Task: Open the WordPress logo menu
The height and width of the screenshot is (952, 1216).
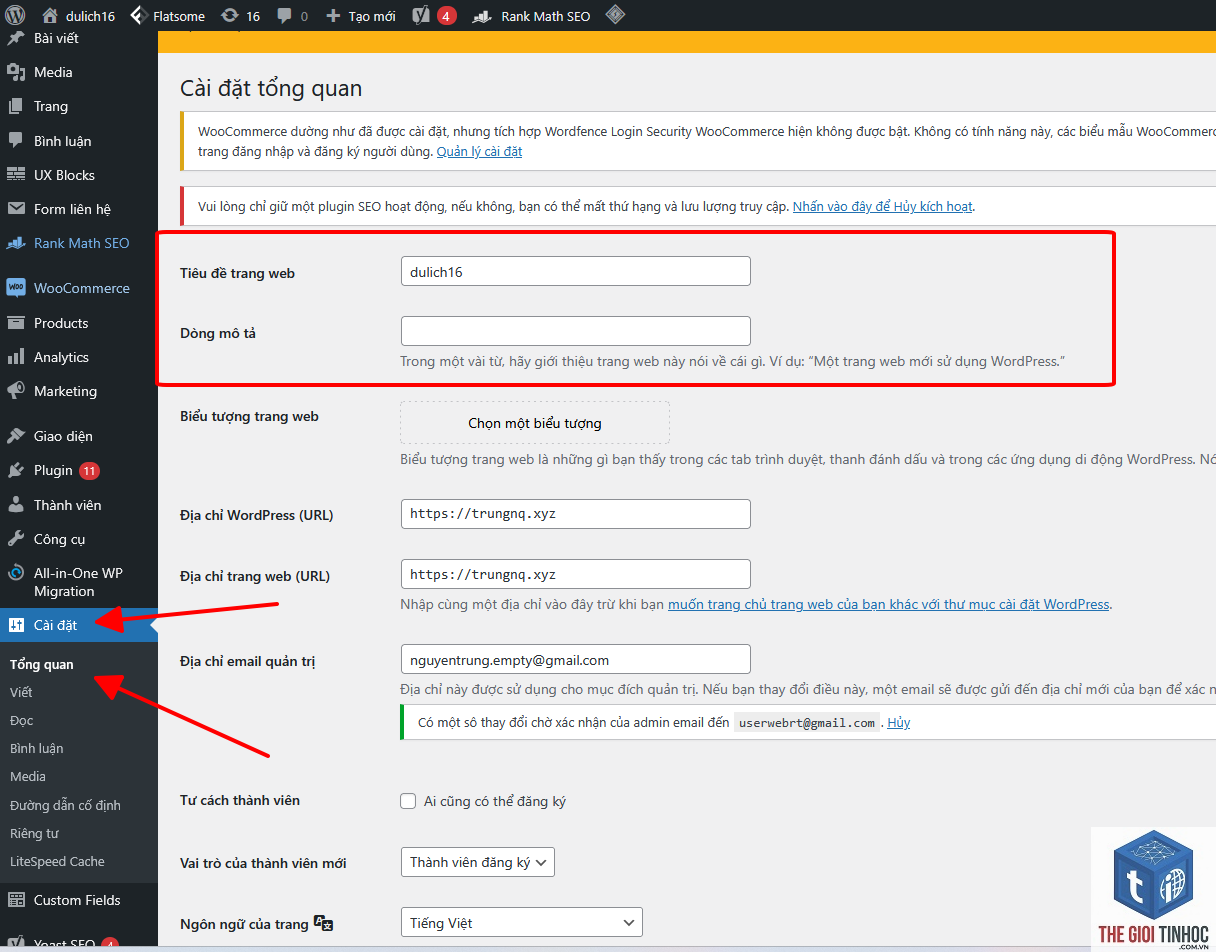Action: tap(15, 16)
